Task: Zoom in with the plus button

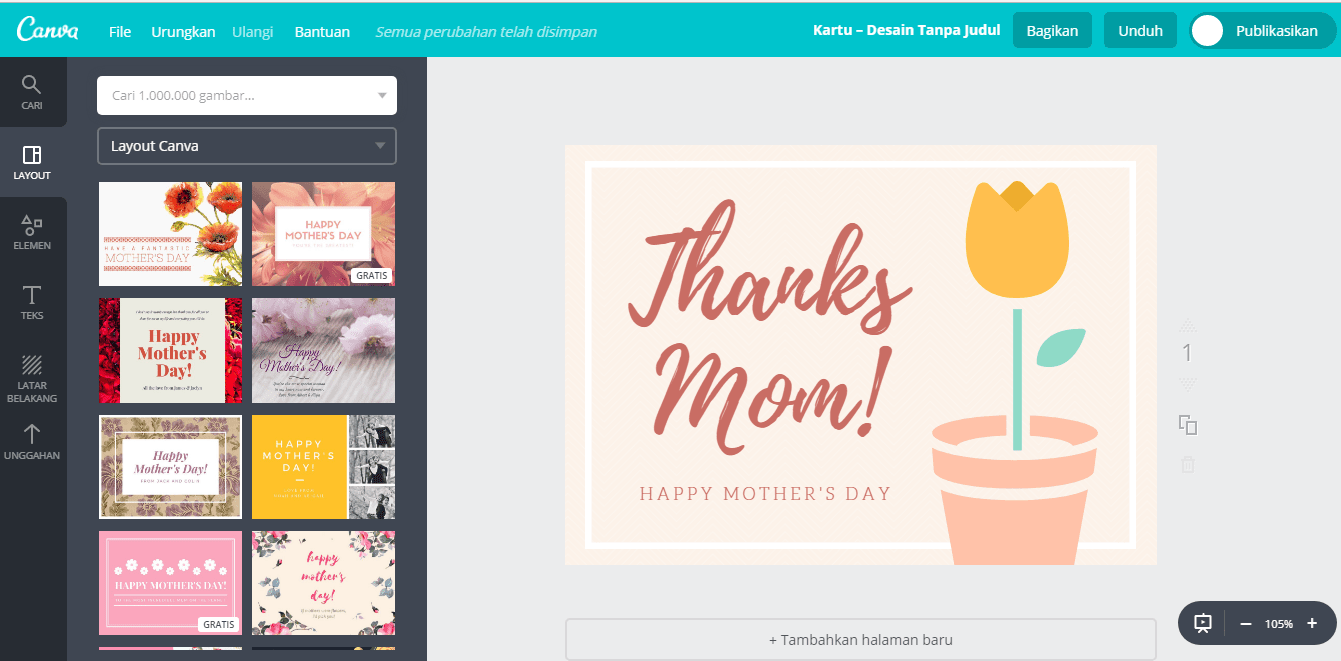Action: pyautogui.click(x=1312, y=623)
